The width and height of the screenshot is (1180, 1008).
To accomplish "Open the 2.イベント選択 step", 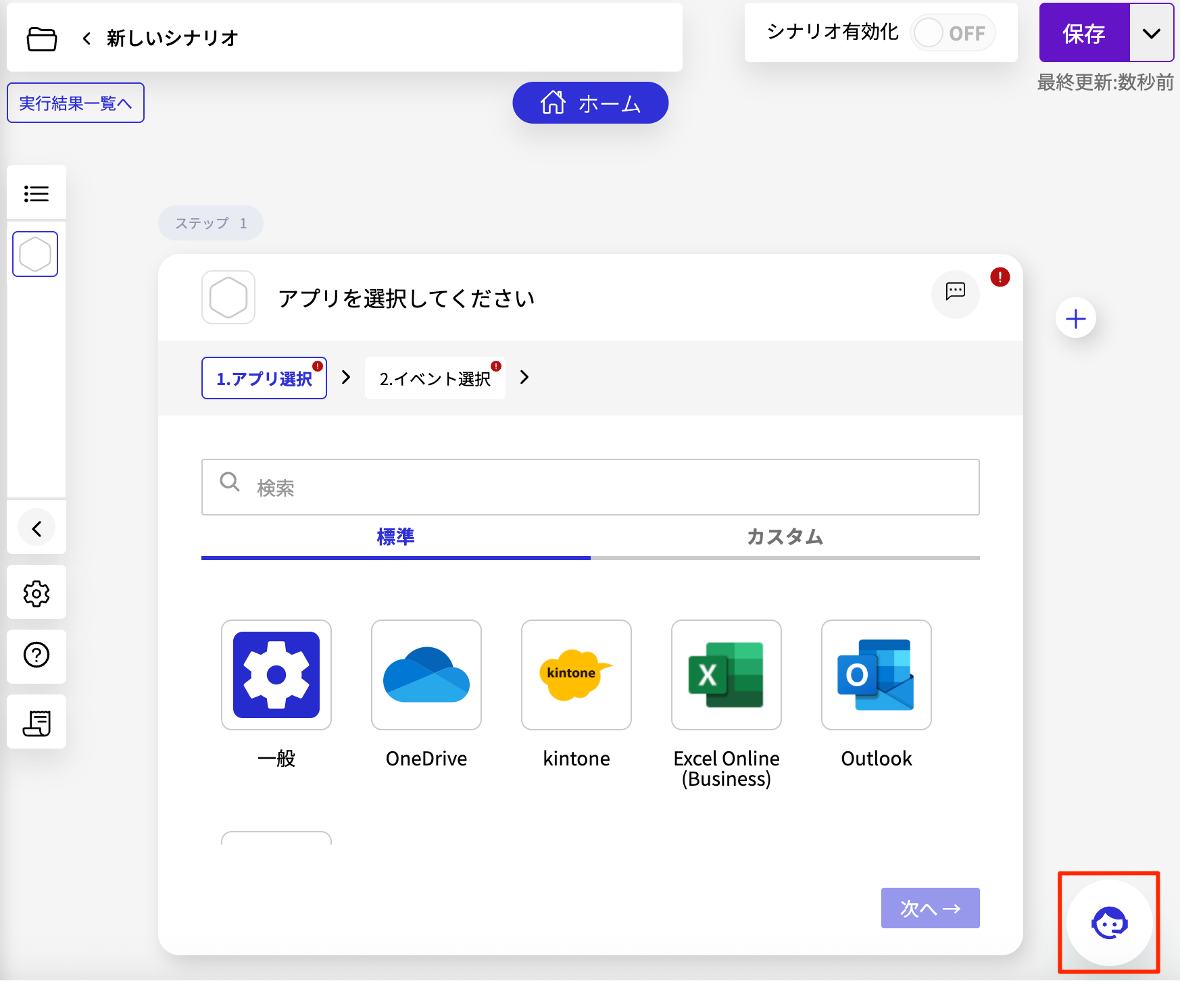I will pyautogui.click(x=435, y=378).
